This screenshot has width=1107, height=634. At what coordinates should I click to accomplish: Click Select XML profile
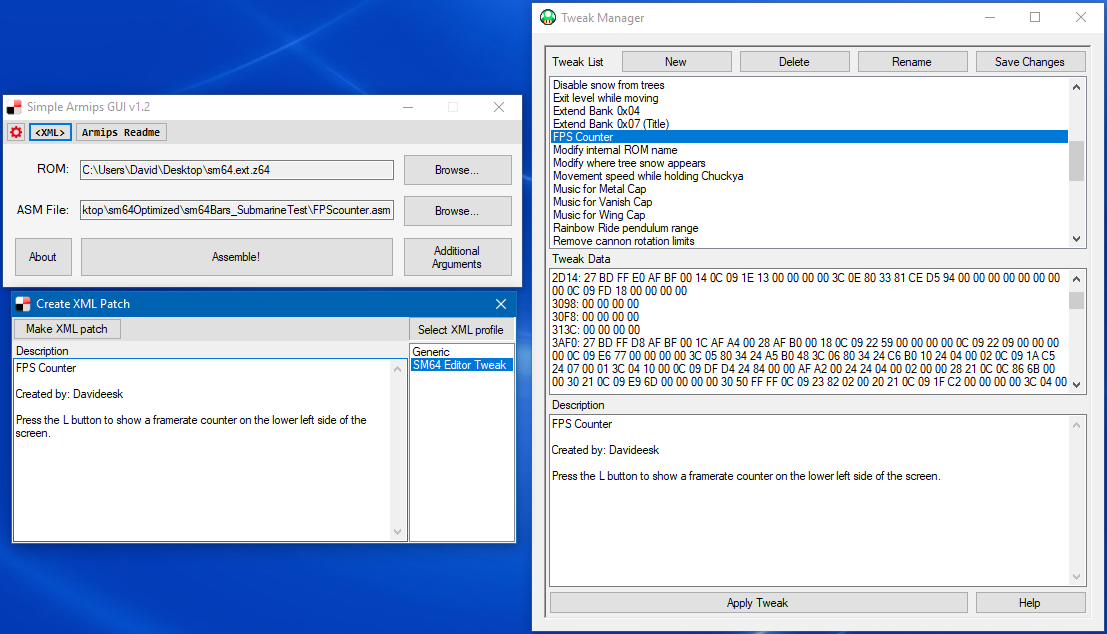pyautogui.click(x=461, y=330)
